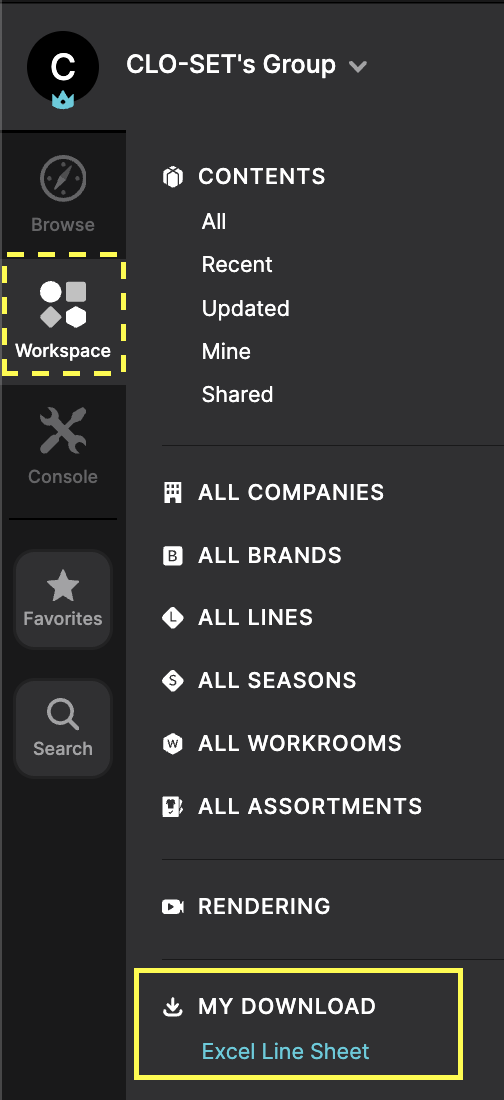Select the Workspace shapes icon

[62, 304]
